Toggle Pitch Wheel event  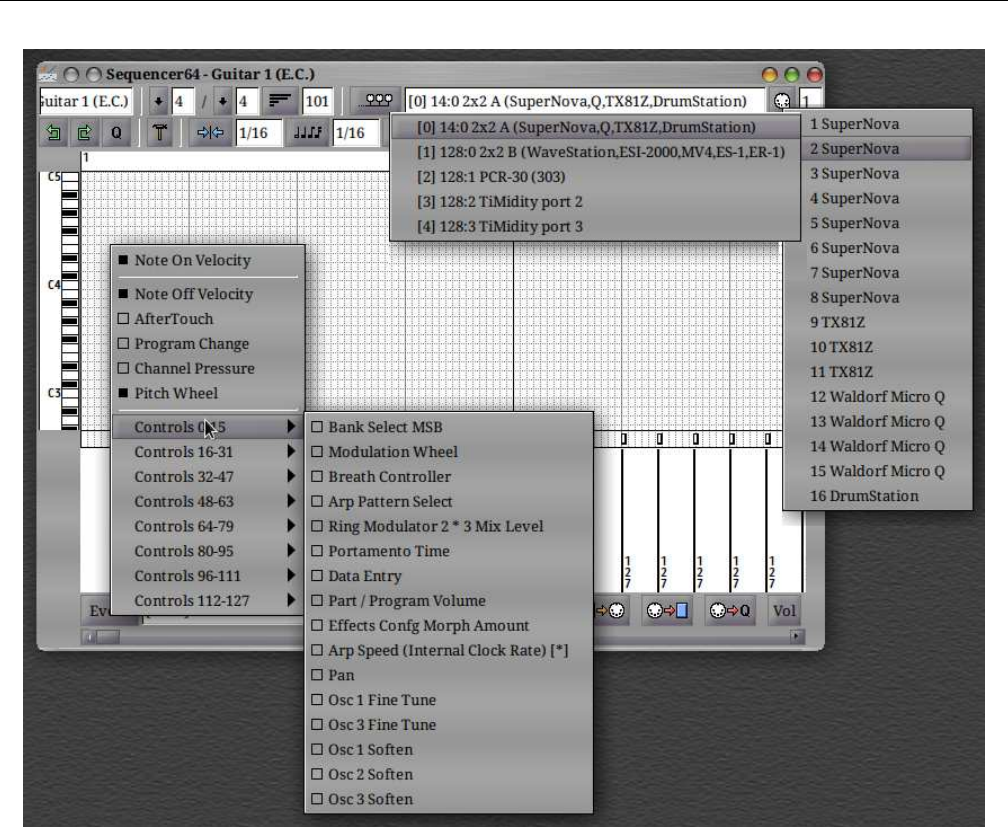(x=208, y=393)
